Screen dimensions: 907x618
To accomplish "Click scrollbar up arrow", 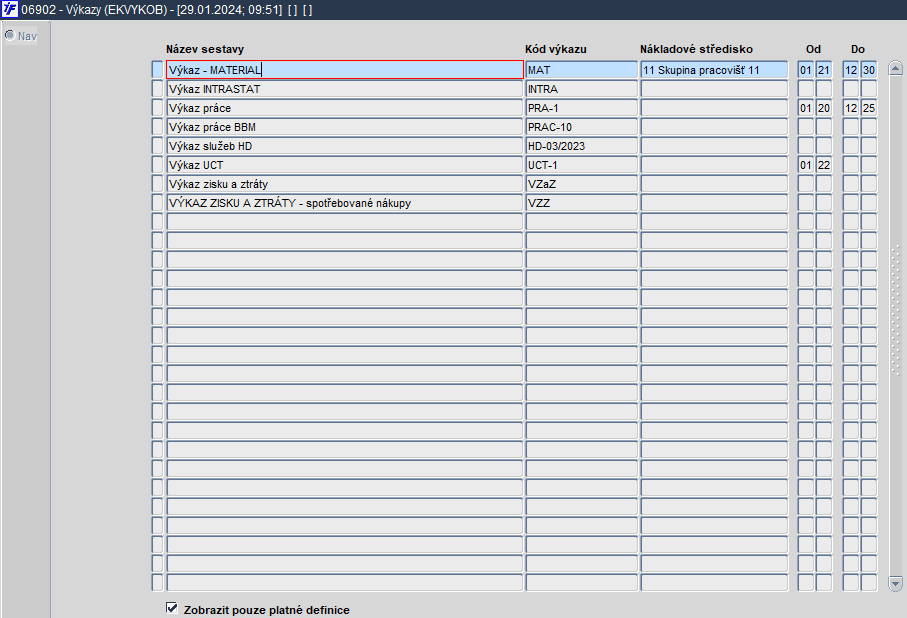I will pos(895,68).
